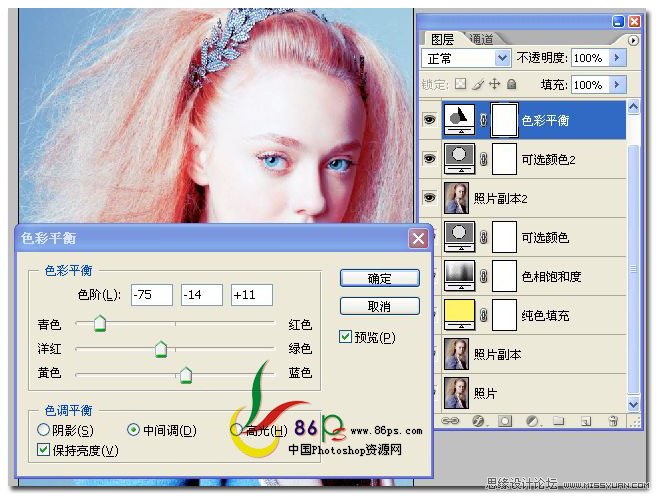Add a layer mask icon

505,420
